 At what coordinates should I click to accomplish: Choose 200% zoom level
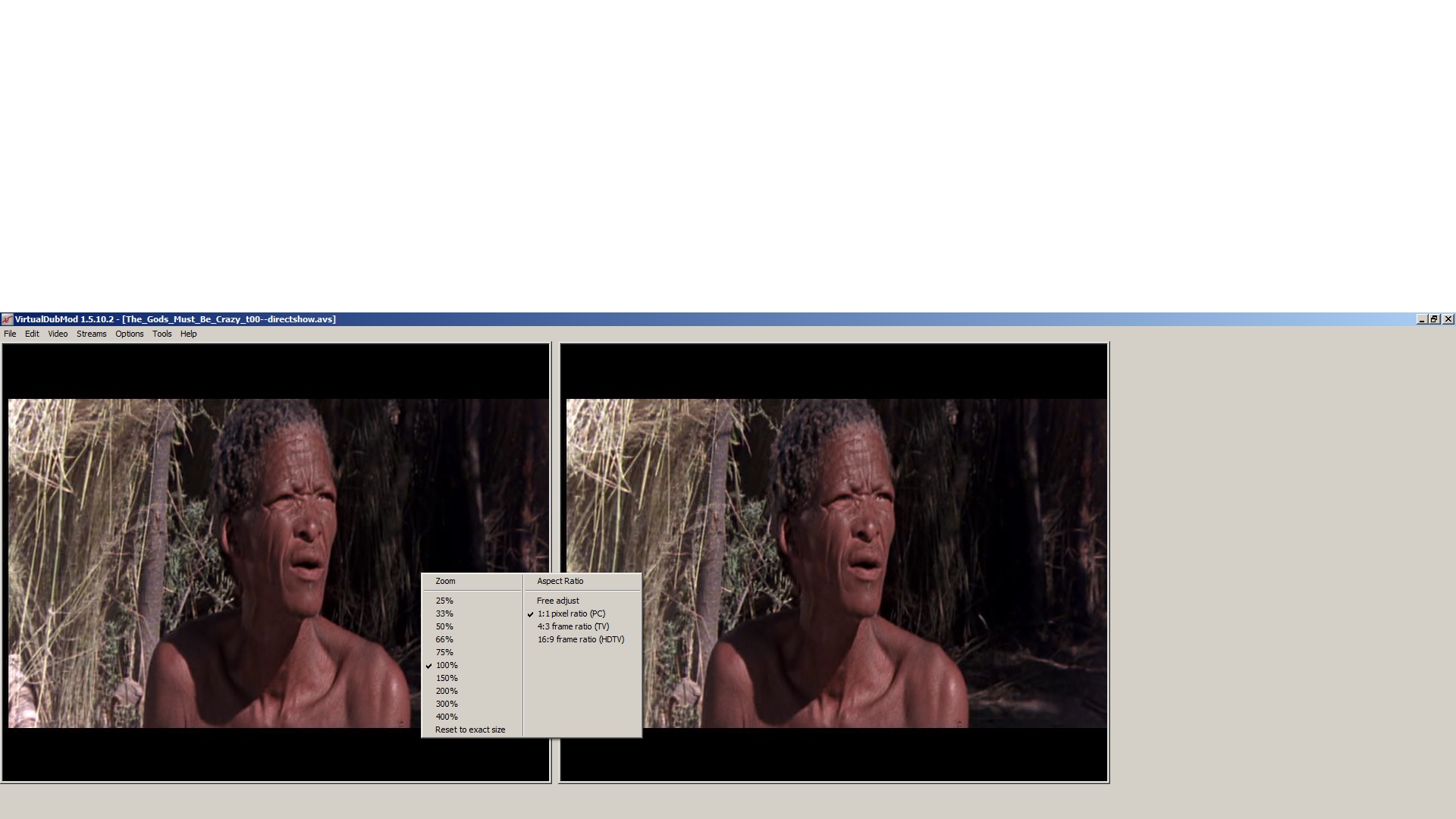[x=447, y=691]
